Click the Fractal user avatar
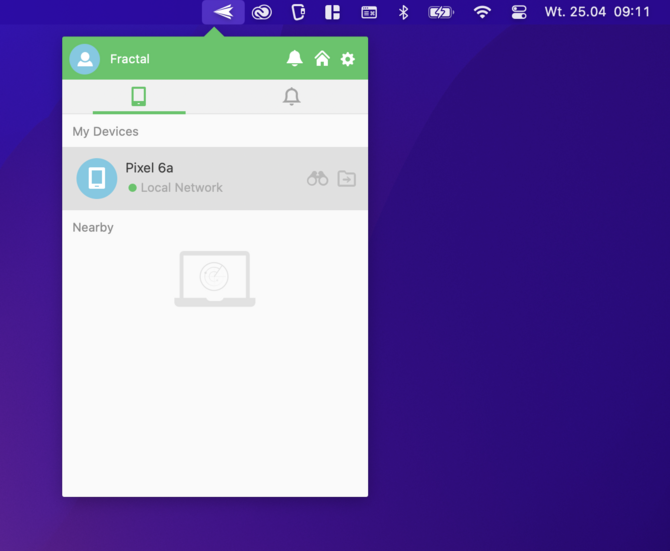Image resolution: width=670 pixels, height=551 pixels. tap(85, 59)
